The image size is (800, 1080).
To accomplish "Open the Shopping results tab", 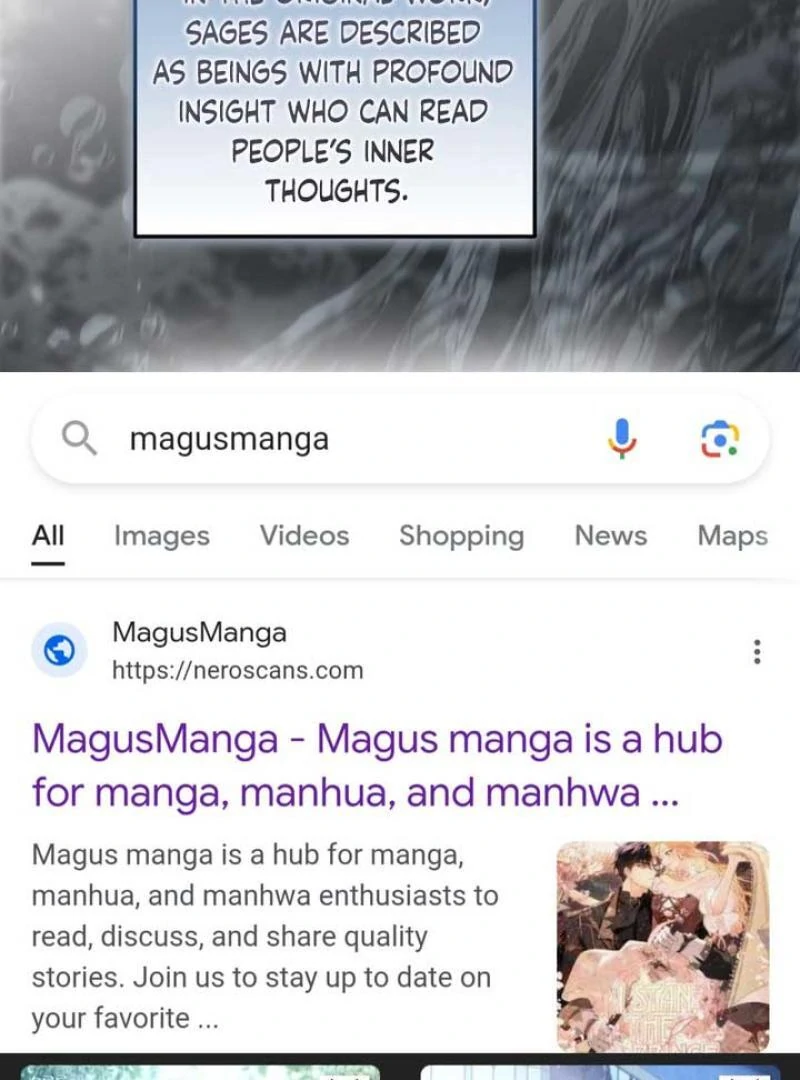I will coord(462,537).
